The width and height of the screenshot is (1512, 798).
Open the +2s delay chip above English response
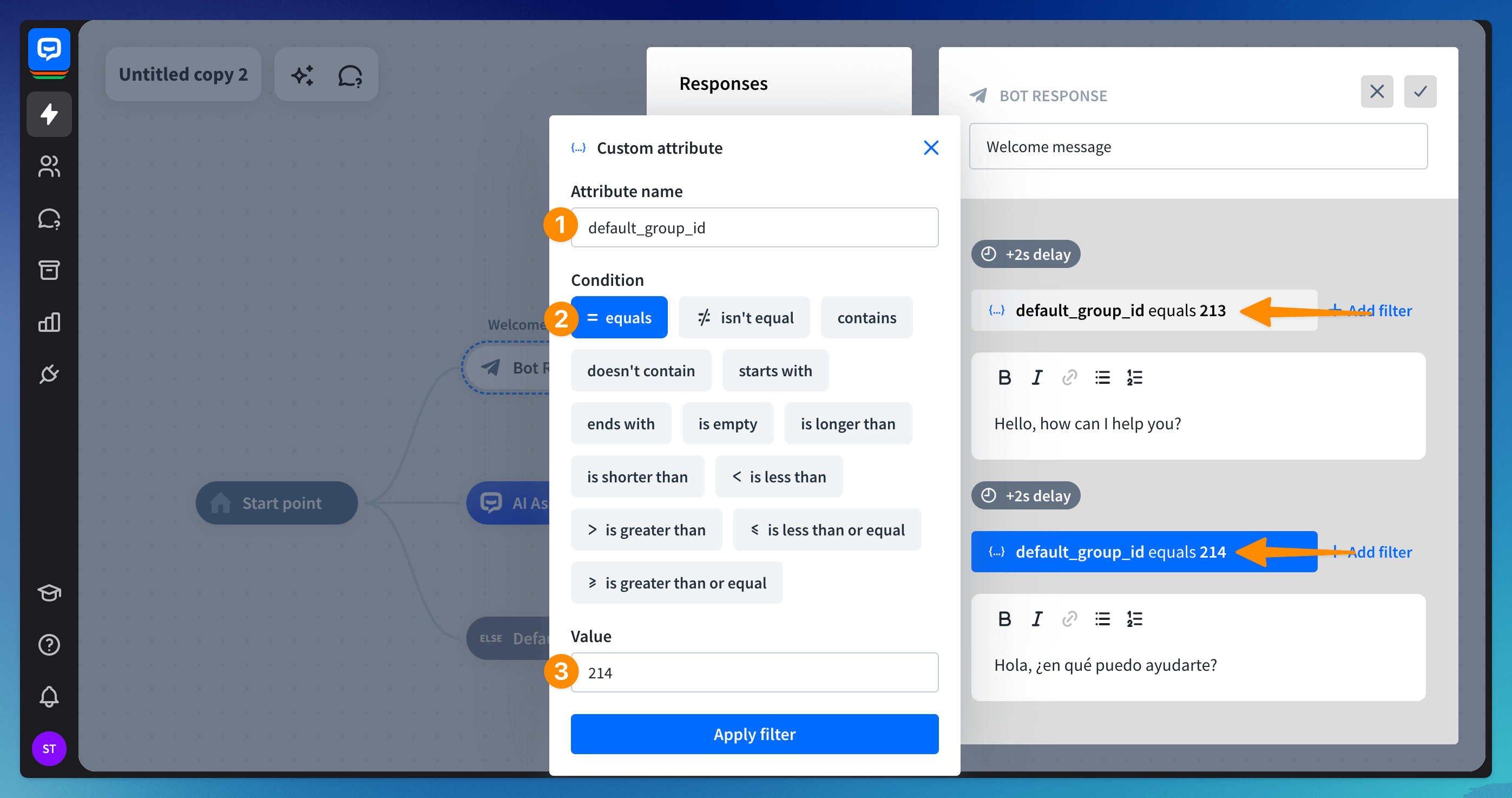pos(1025,254)
